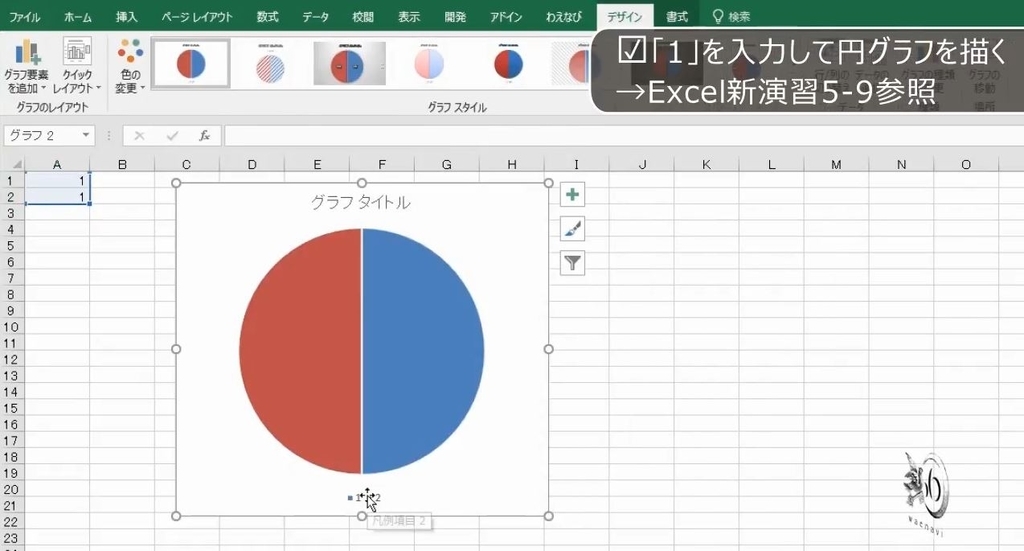This screenshot has width=1024, height=551.
Task: Click the chart's left-middle resize handle
Action: coord(176,349)
